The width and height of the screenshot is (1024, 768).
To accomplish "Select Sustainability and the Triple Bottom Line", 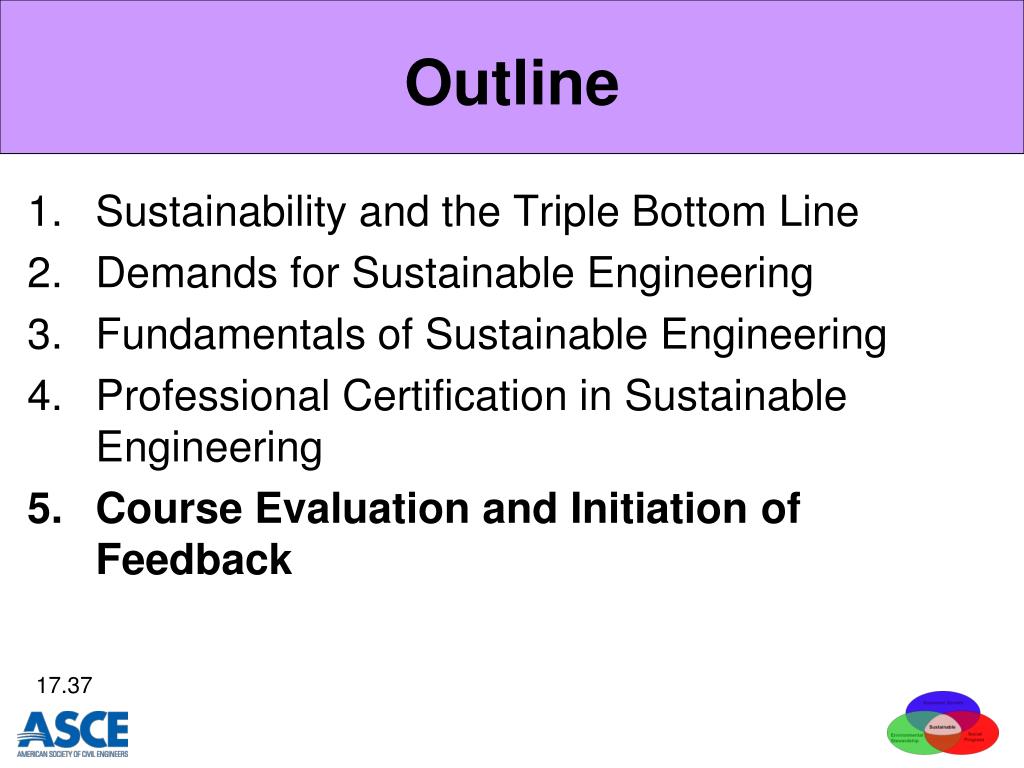I will 477,212.
